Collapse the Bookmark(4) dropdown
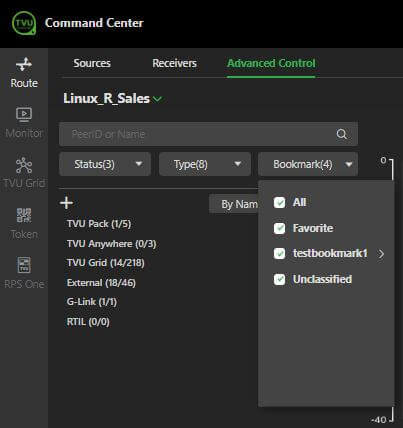403x428 pixels. point(308,164)
